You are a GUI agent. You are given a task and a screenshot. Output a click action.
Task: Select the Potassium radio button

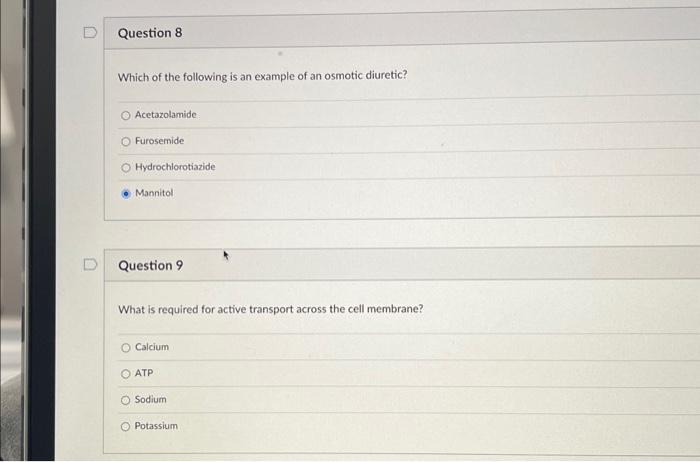coord(126,426)
